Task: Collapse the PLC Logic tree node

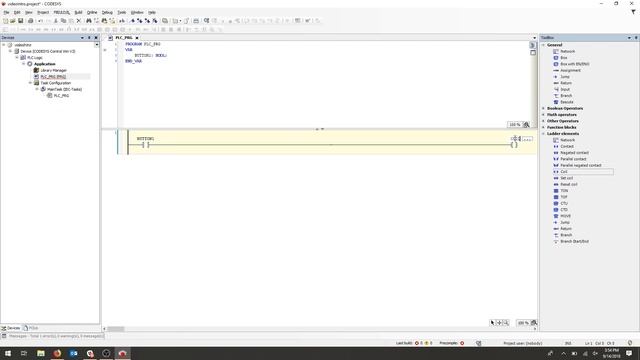Action: (17, 58)
